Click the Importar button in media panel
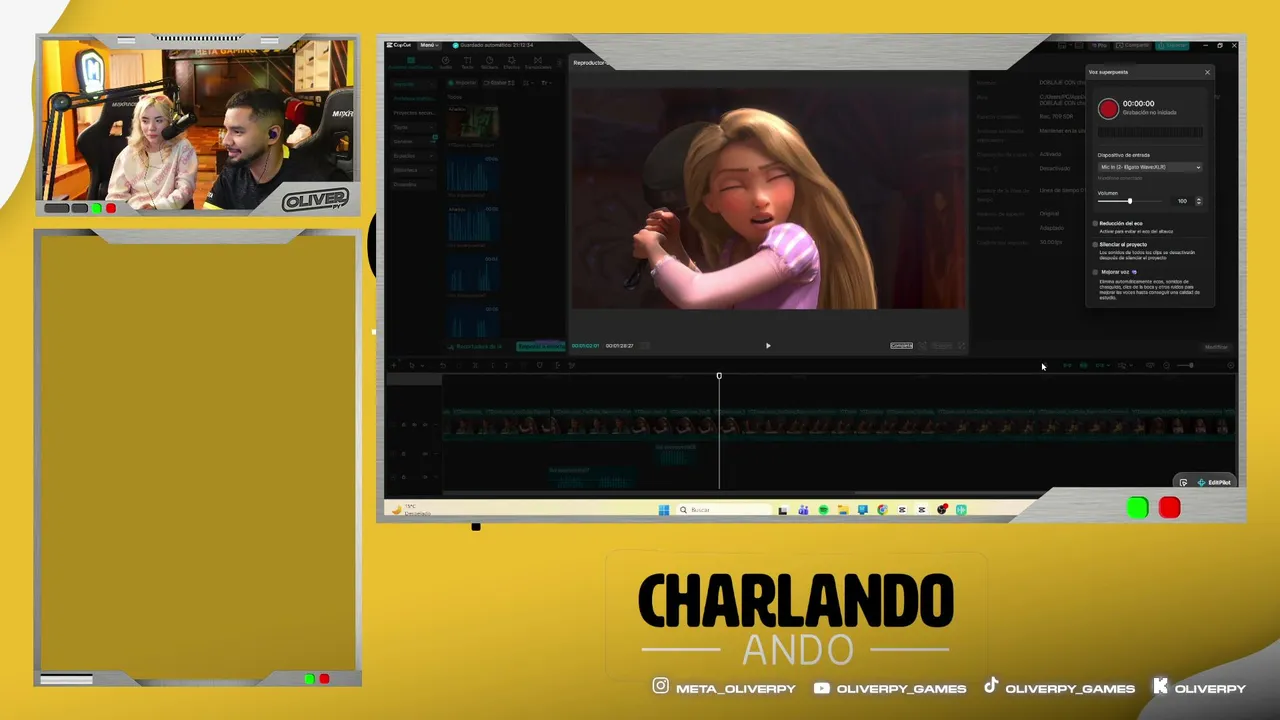Screen dimensions: 1280x720 pos(462,83)
